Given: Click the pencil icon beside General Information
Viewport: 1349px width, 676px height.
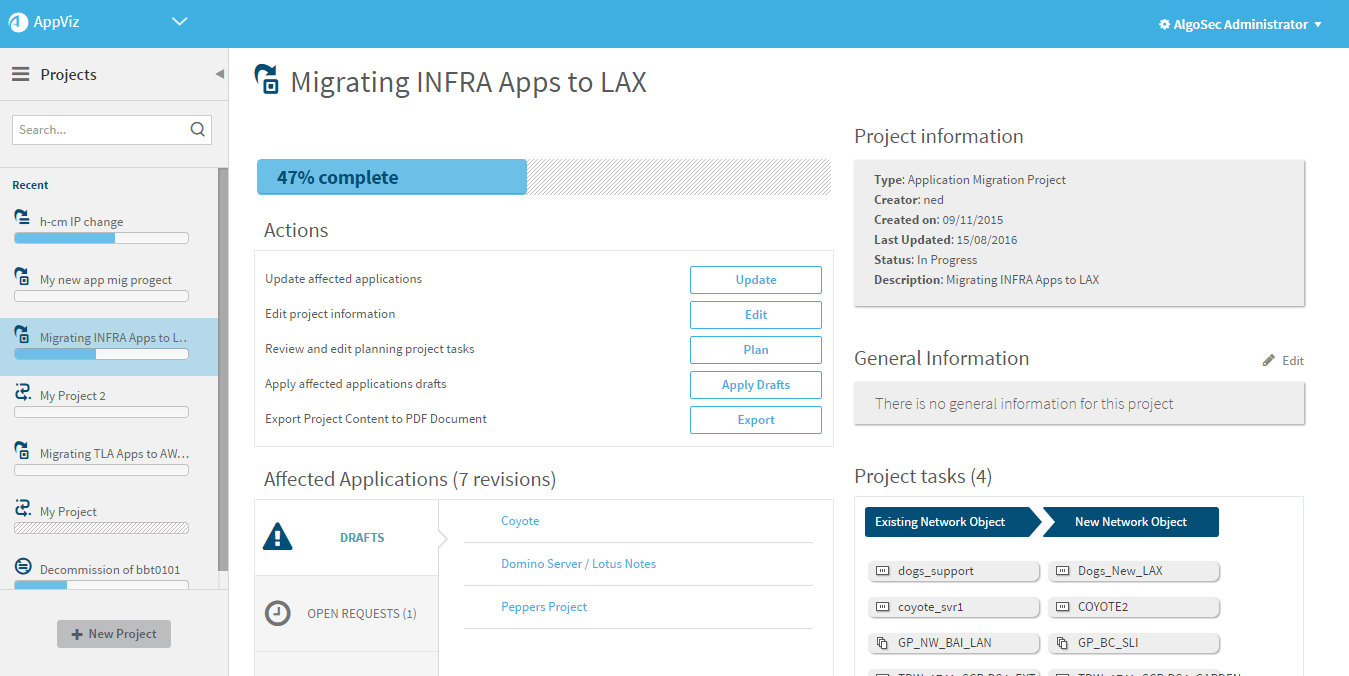Looking at the screenshot, I should click(1269, 360).
